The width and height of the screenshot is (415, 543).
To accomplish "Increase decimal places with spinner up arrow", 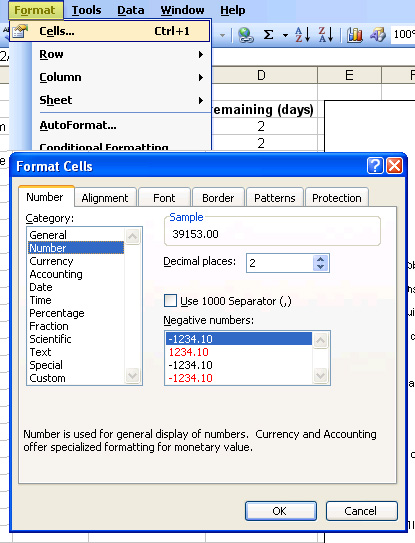I will pyautogui.click(x=320, y=259).
